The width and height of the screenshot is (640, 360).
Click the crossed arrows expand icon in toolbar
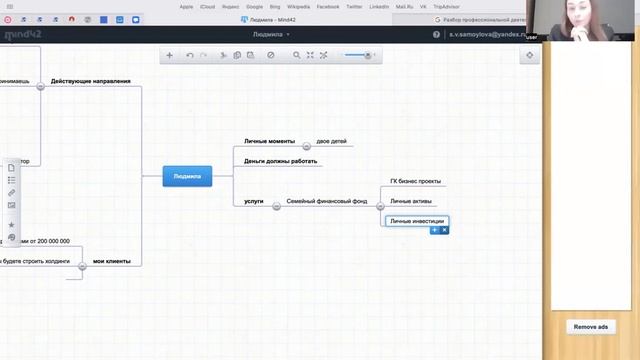pyautogui.click(x=324, y=55)
